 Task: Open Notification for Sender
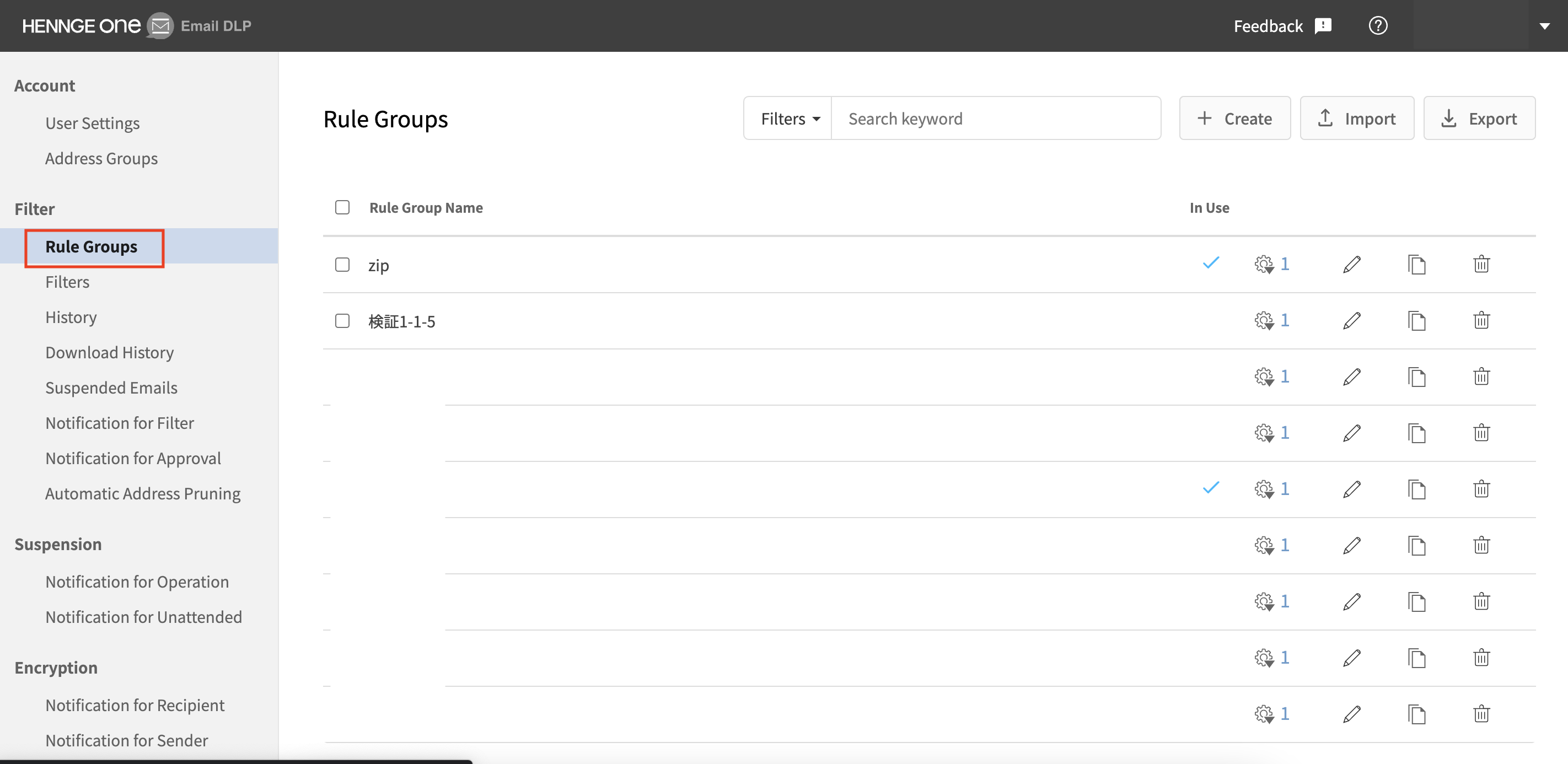127,740
